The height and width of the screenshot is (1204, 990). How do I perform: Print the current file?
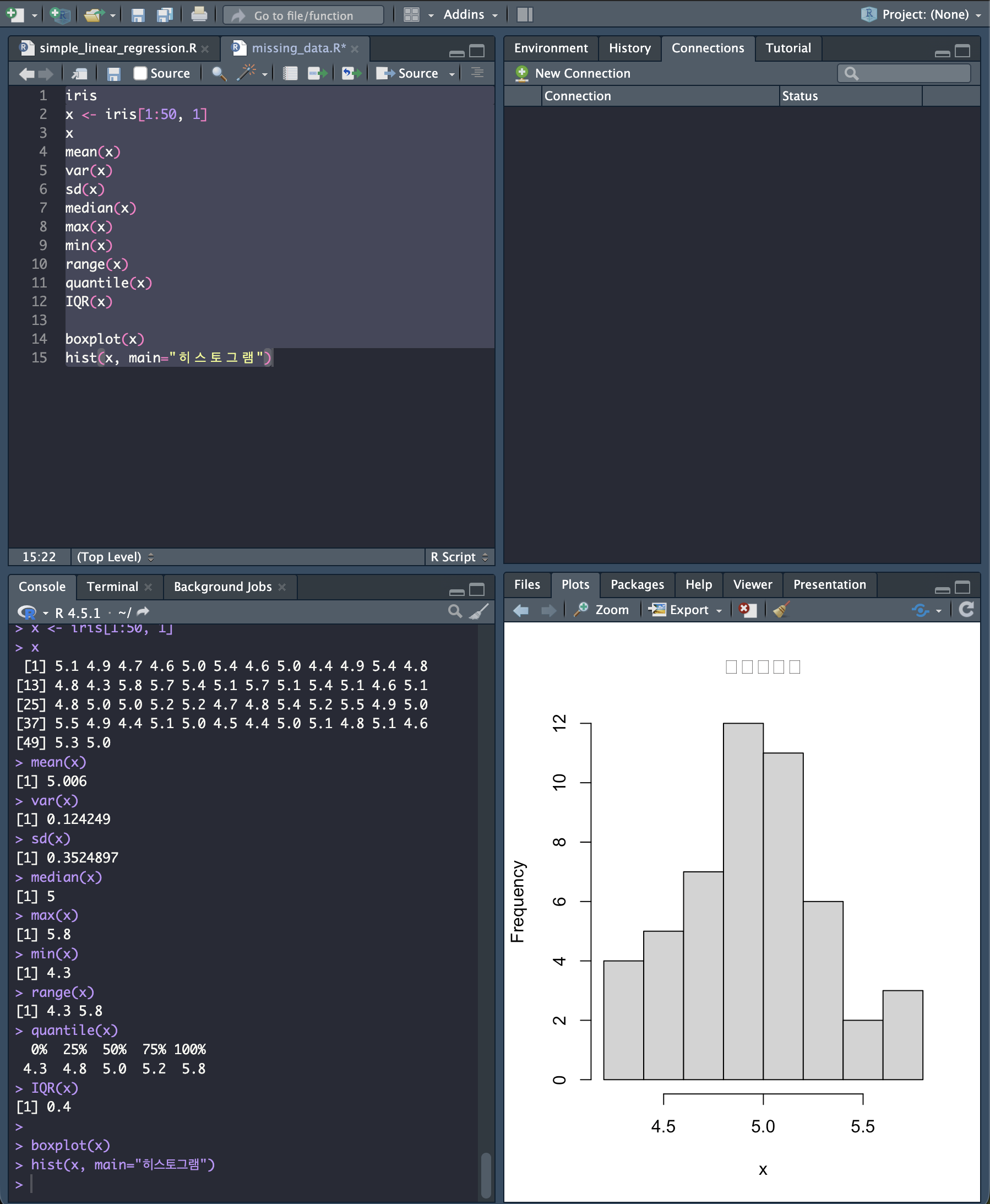[x=199, y=15]
